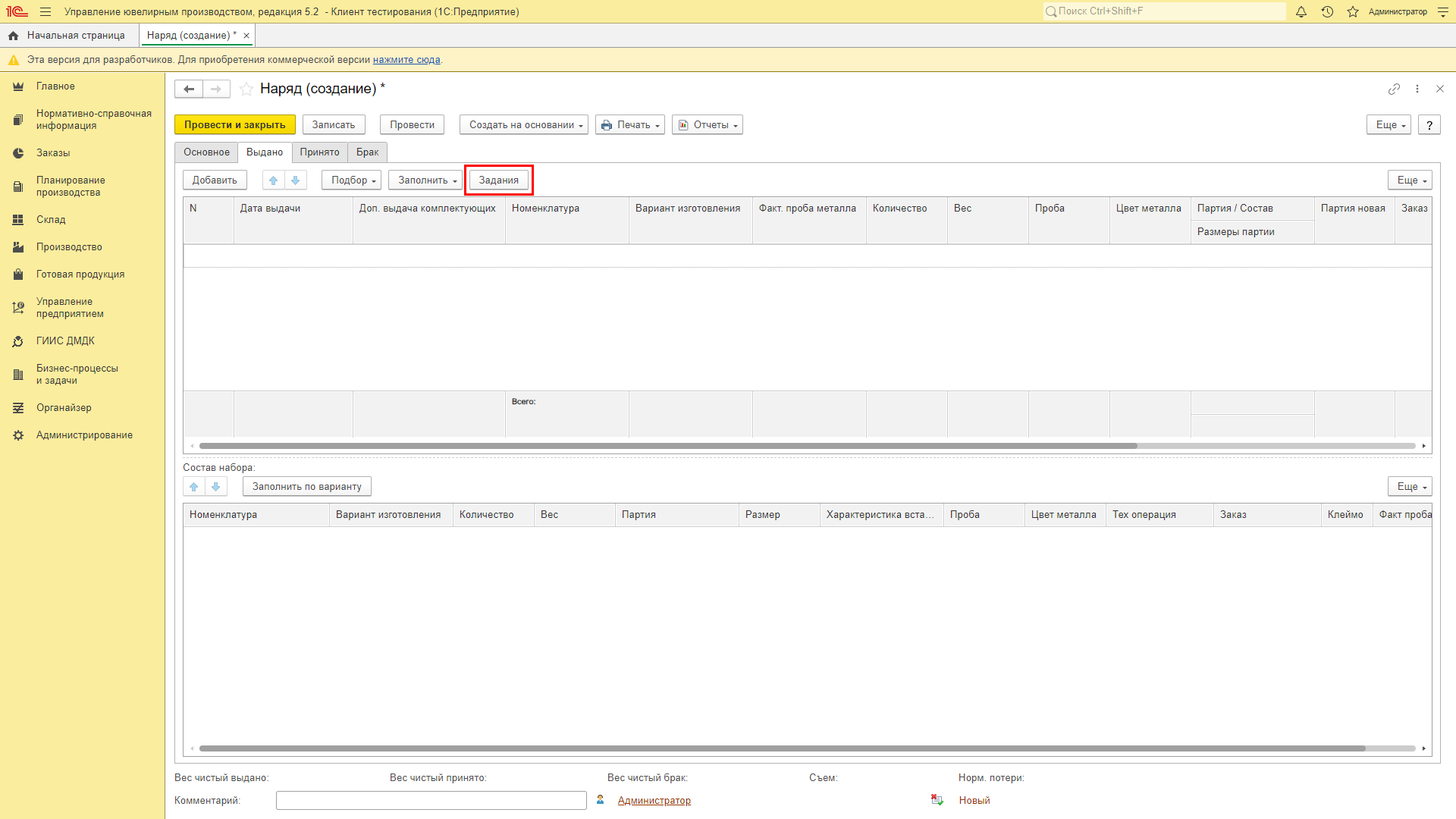Click the Склад sidebar grid icon

[x=18, y=220]
